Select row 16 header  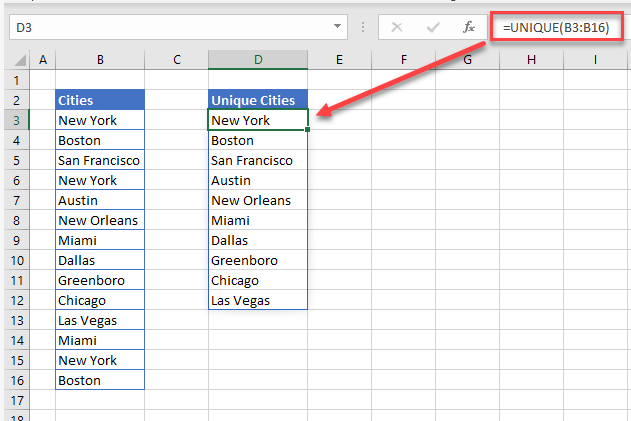pos(17,380)
